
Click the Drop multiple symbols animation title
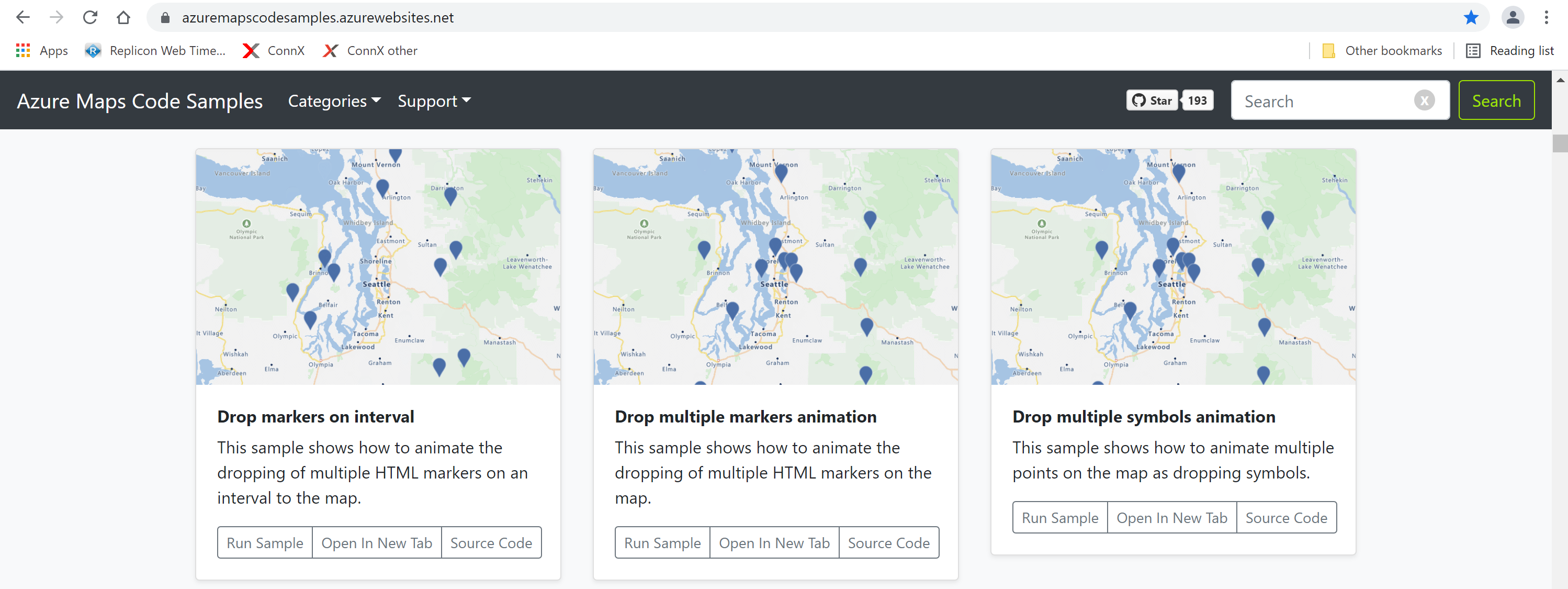point(1144,417)
